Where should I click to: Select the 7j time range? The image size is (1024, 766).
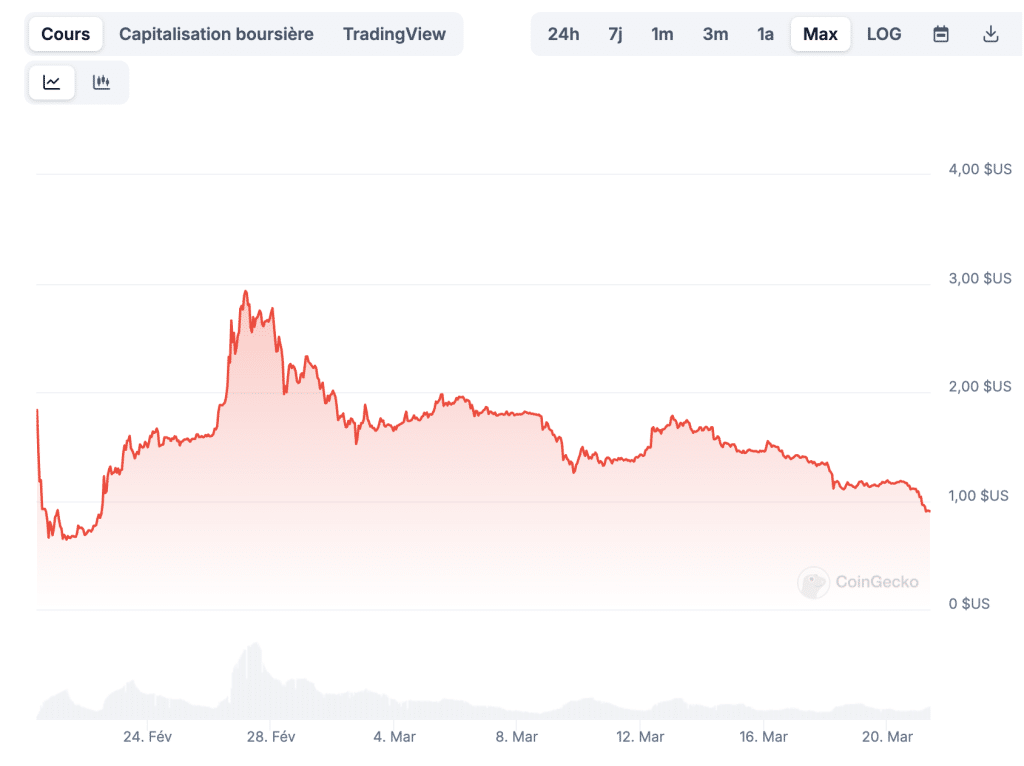615,34
